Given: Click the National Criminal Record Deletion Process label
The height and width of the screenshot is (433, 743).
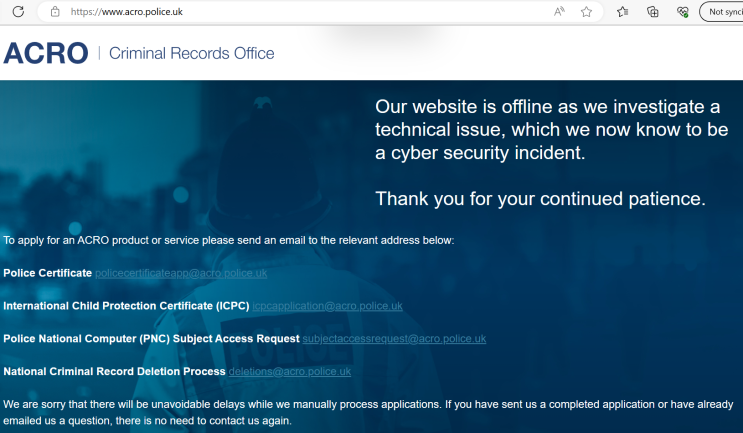Looking at the screenshot, I should coord(114,371).
